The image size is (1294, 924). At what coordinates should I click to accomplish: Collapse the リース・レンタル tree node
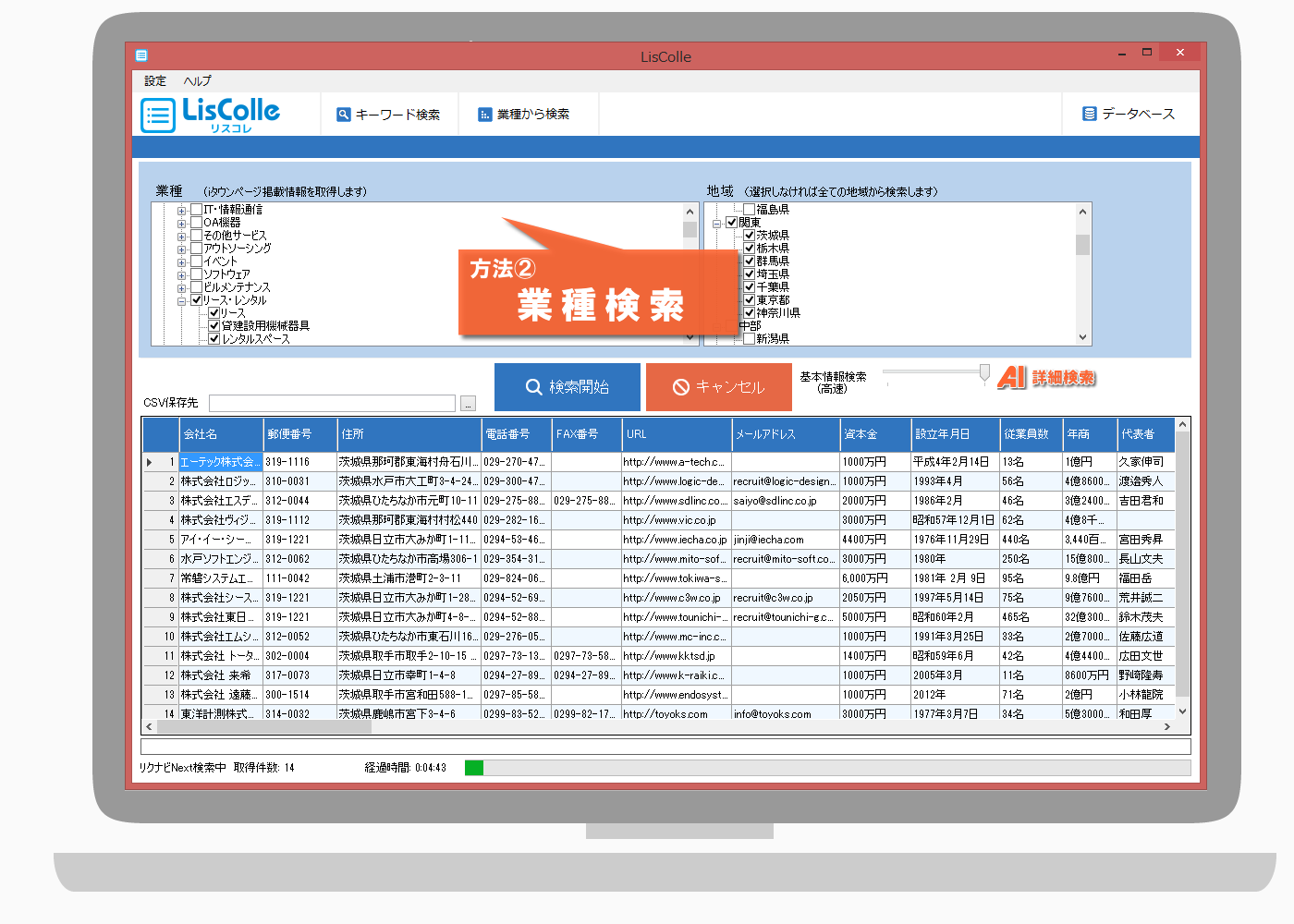point(182,301)
